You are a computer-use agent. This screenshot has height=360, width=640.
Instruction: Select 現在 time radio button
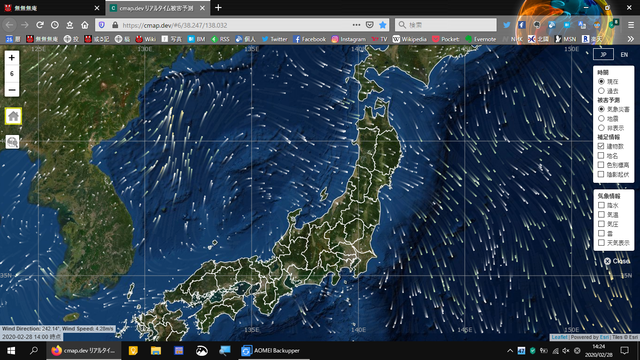tap(601, 81)
